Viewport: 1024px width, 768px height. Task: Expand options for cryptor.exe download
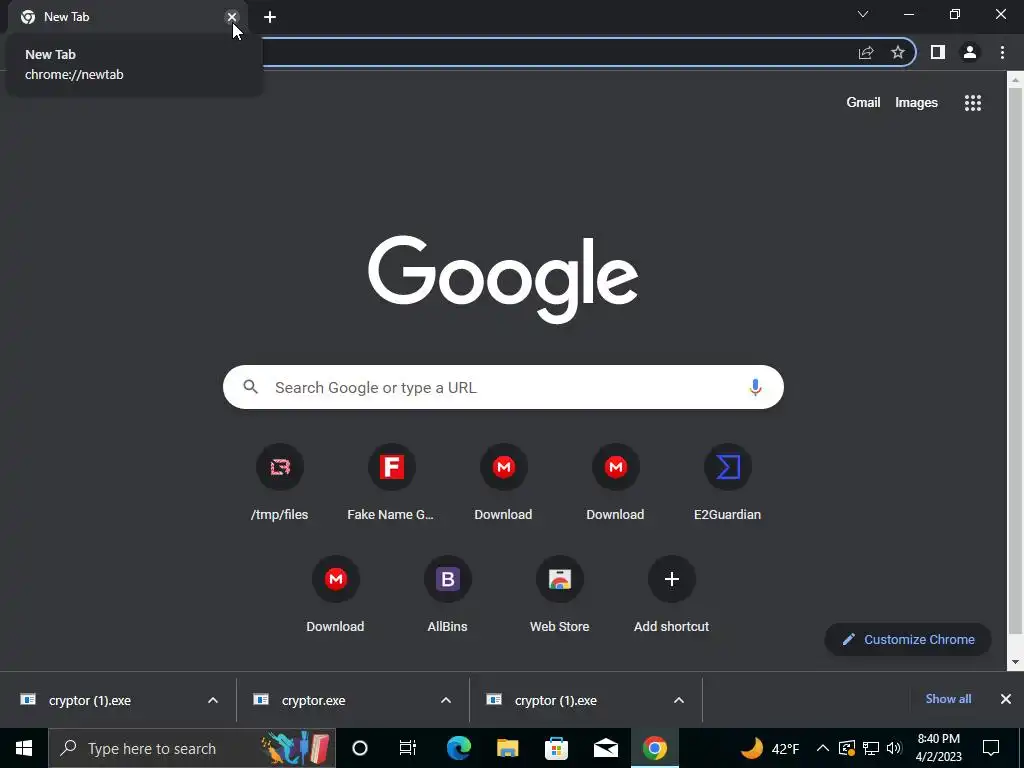pyautogui.click(x=446, y=700)
